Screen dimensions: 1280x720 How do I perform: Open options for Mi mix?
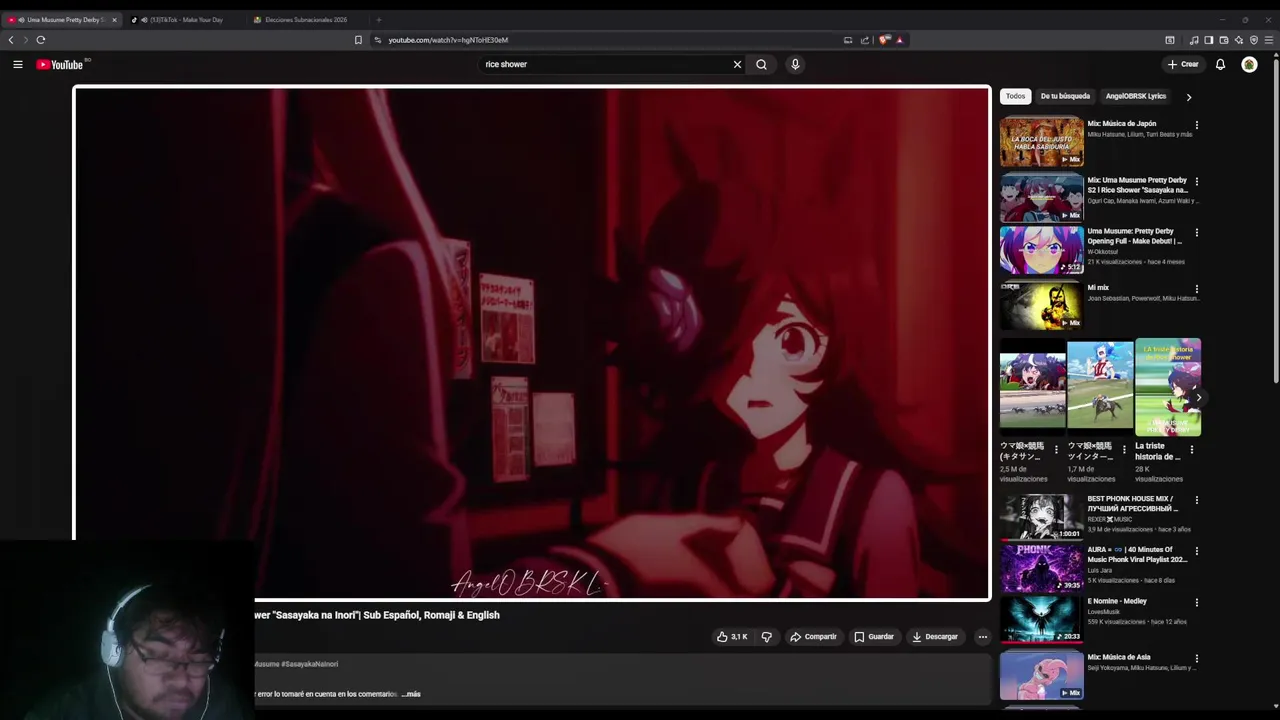[x=1197, y=289]
